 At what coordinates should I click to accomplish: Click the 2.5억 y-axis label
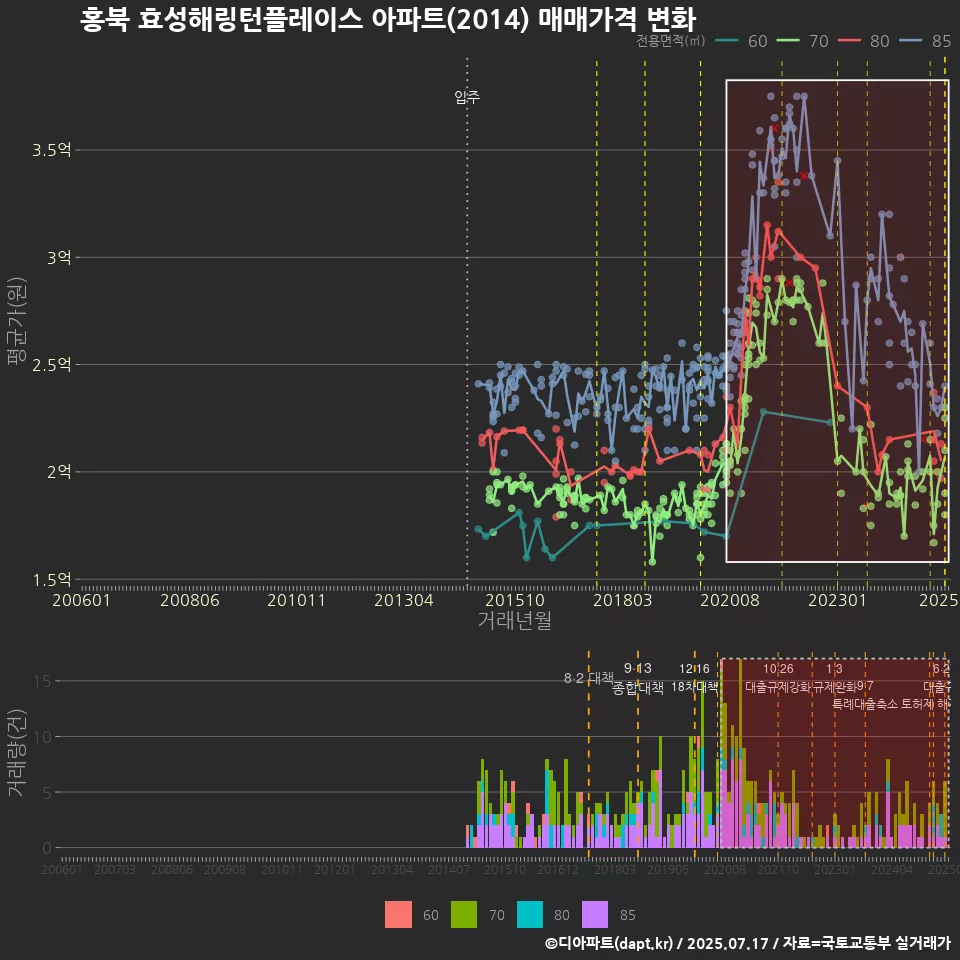(51, 365)
